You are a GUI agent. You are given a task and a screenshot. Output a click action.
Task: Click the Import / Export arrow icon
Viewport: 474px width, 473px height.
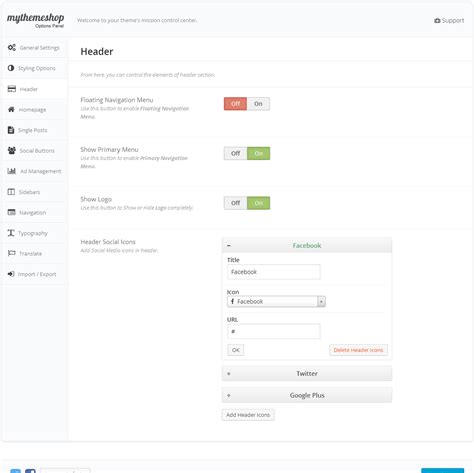click(x=11, y=274)
